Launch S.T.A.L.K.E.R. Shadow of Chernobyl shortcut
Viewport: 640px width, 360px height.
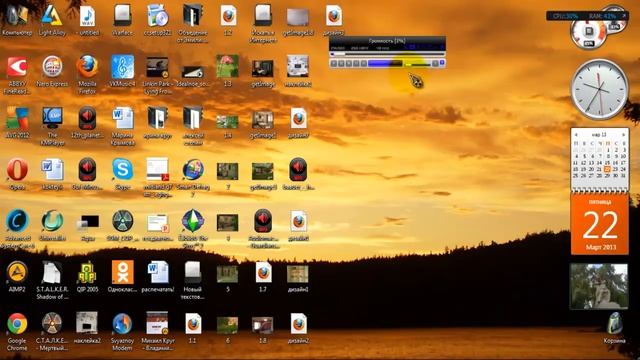(52, 280)
